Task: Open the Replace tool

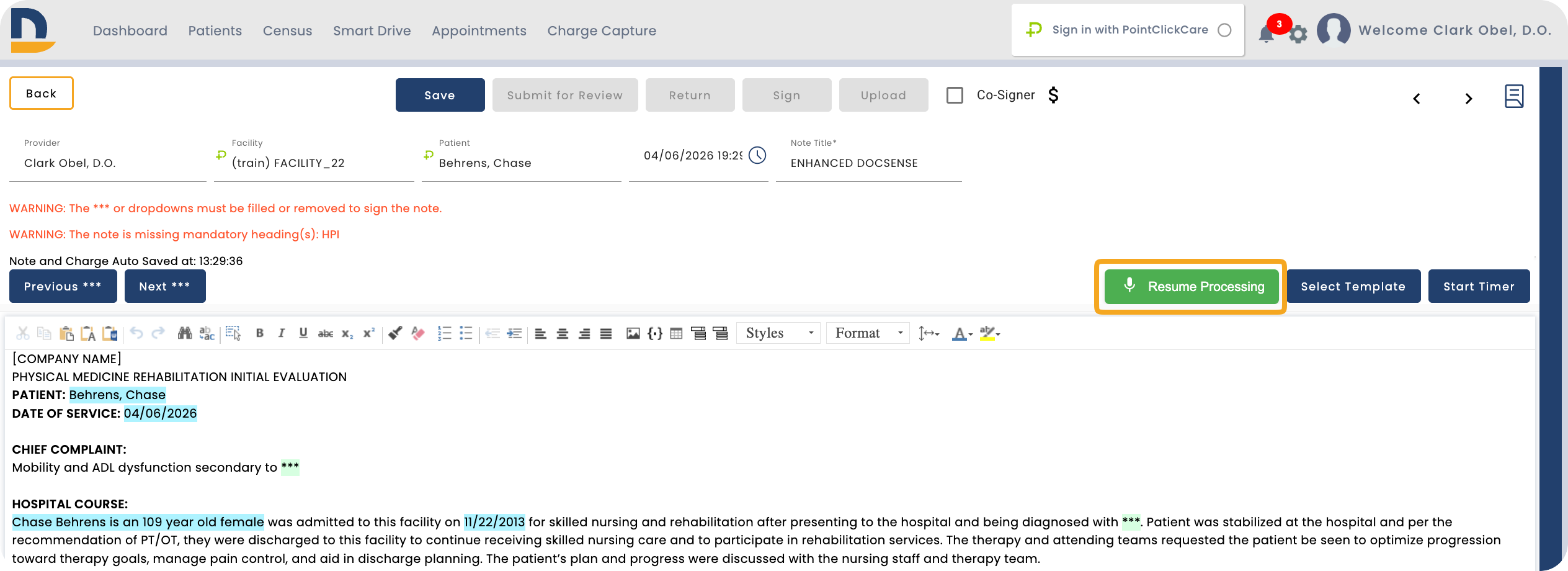Action: click(207, 333)
